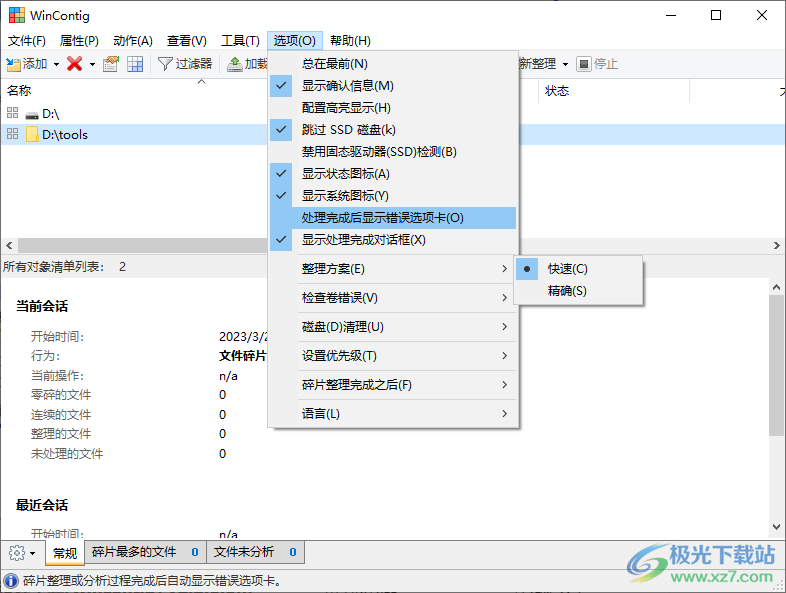Click the grid view toolbar icon
Viewport: 786px width, 593px height.
[135, 64]
